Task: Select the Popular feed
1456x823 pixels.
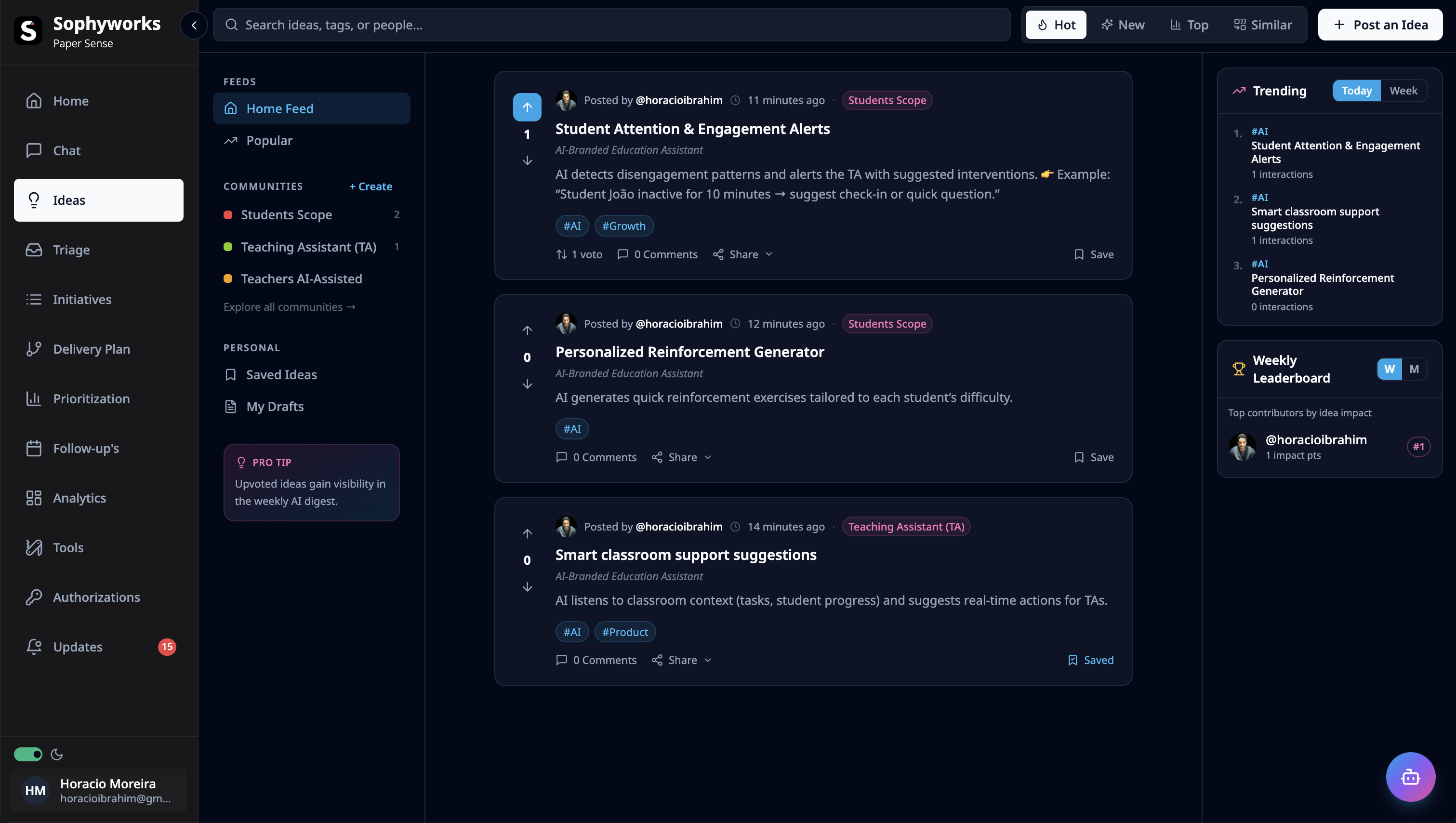Action: point(269,140)
